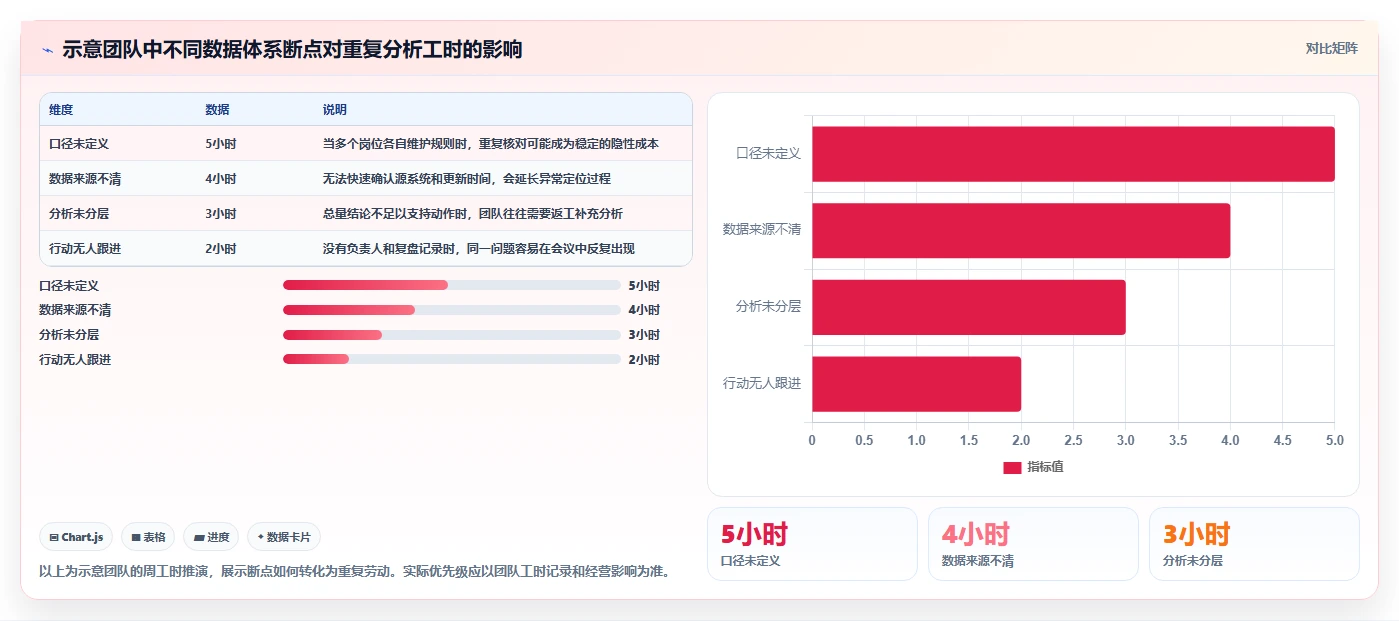Click the table cell reading 3小时
Screen dimensions: 1399x621
(x=220, y=214)
